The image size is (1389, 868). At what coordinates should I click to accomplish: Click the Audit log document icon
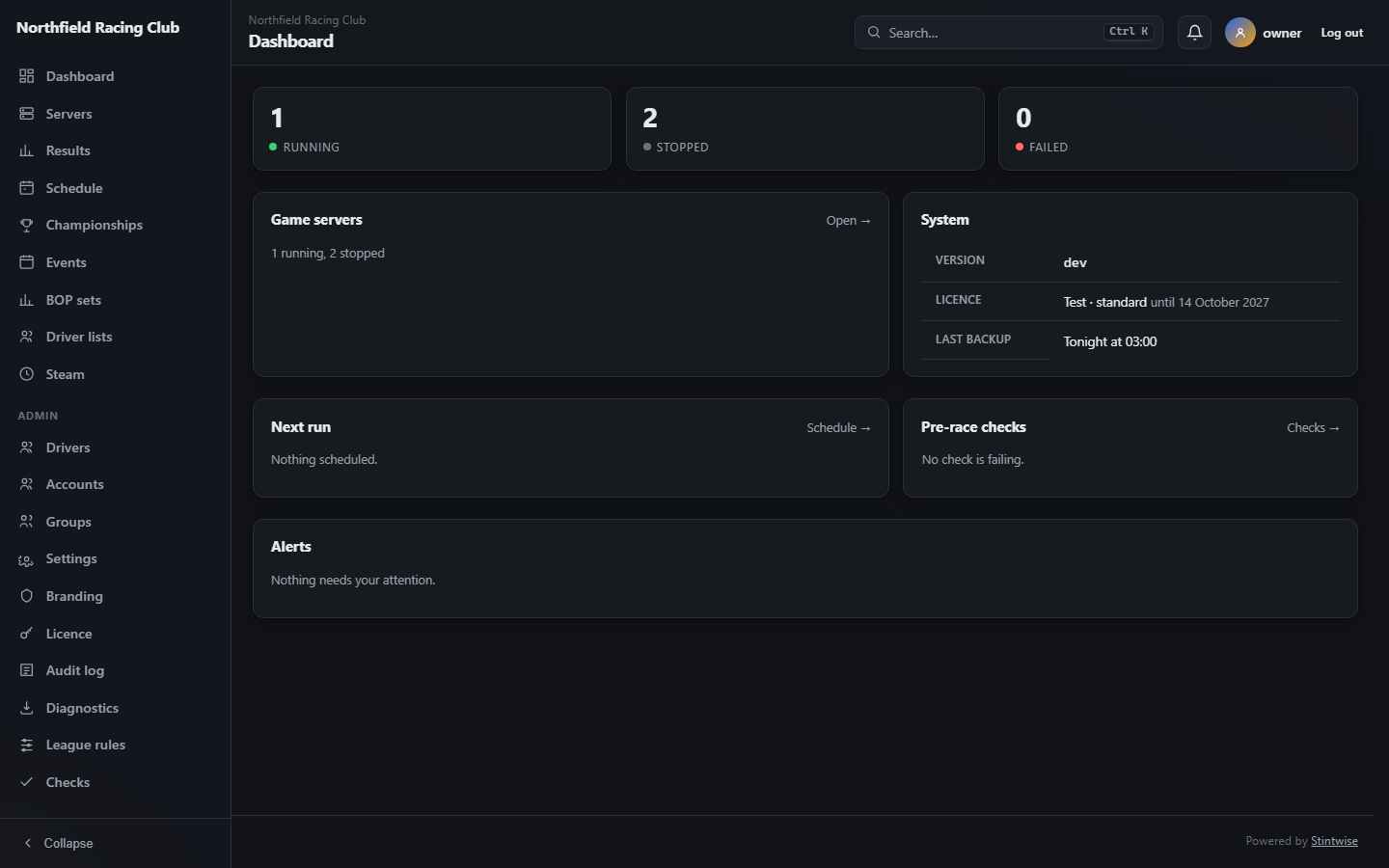(27, 670)
